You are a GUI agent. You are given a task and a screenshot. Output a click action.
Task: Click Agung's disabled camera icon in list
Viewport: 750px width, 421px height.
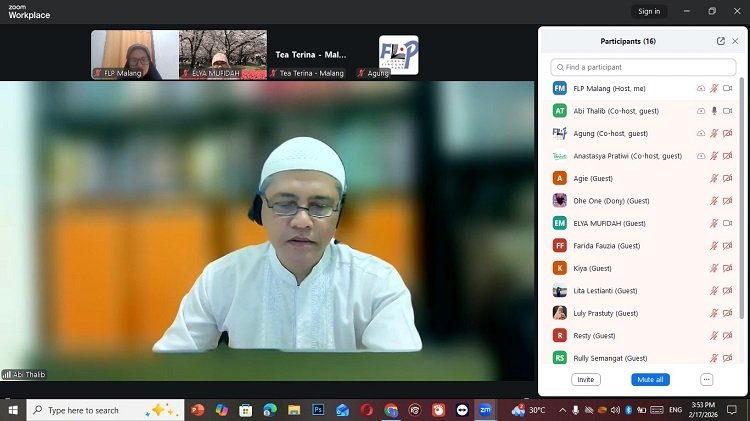(728, 133)
